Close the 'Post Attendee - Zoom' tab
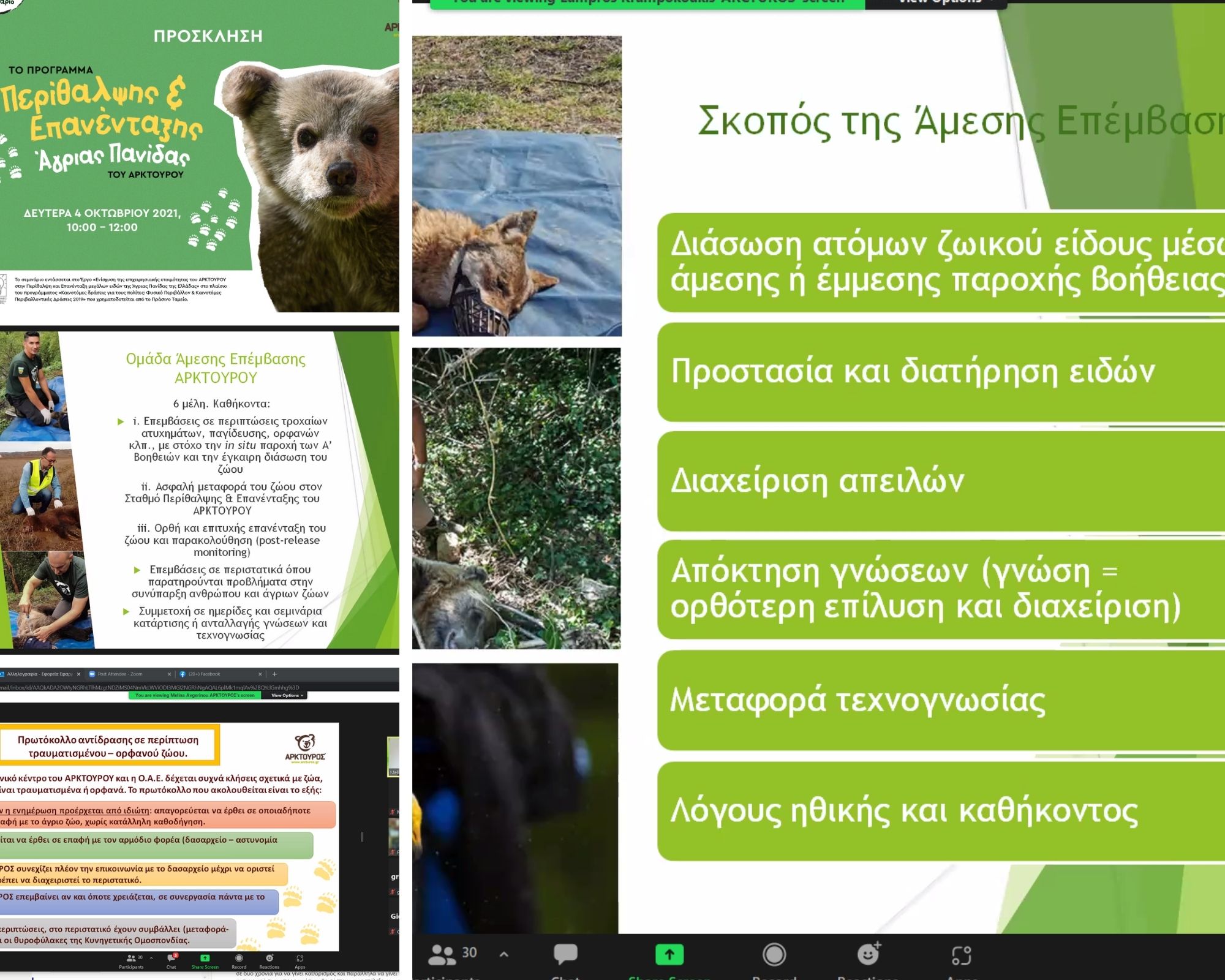Screen dimensions: 1225x980 (x=170, y=674)
